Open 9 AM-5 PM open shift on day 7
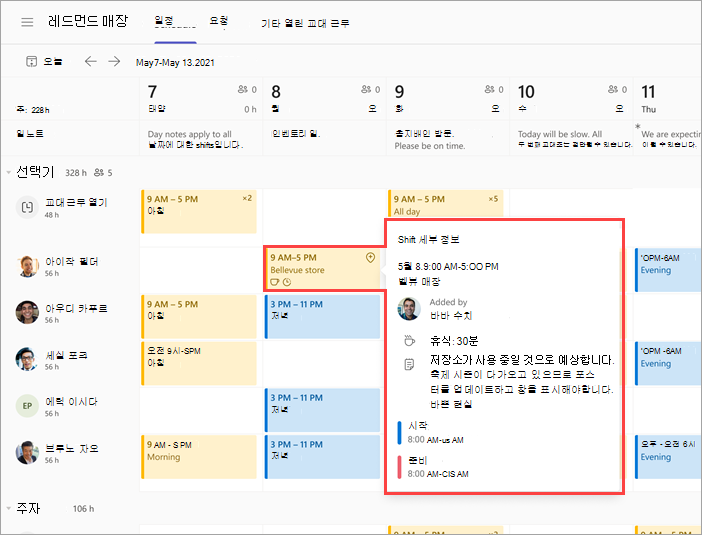This screenshot has width=702, height=535. (199, 211)
